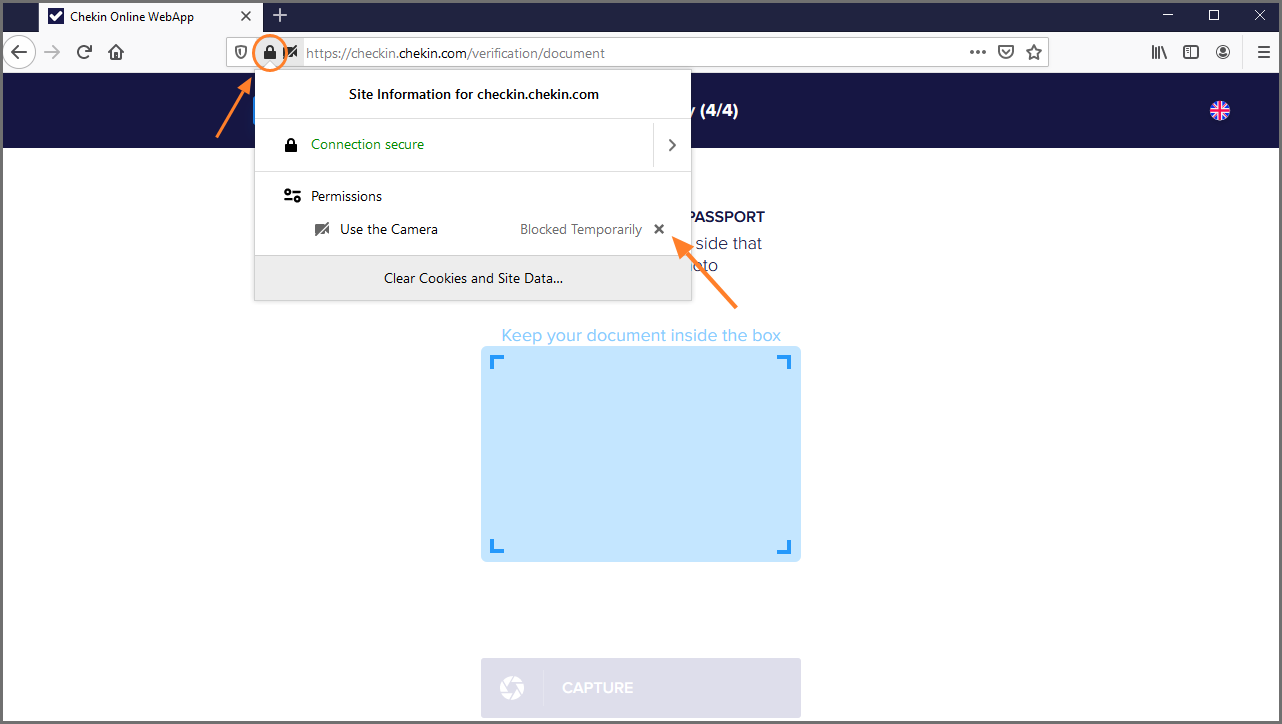Click the padlock site information icon

[x=269, y=52]
